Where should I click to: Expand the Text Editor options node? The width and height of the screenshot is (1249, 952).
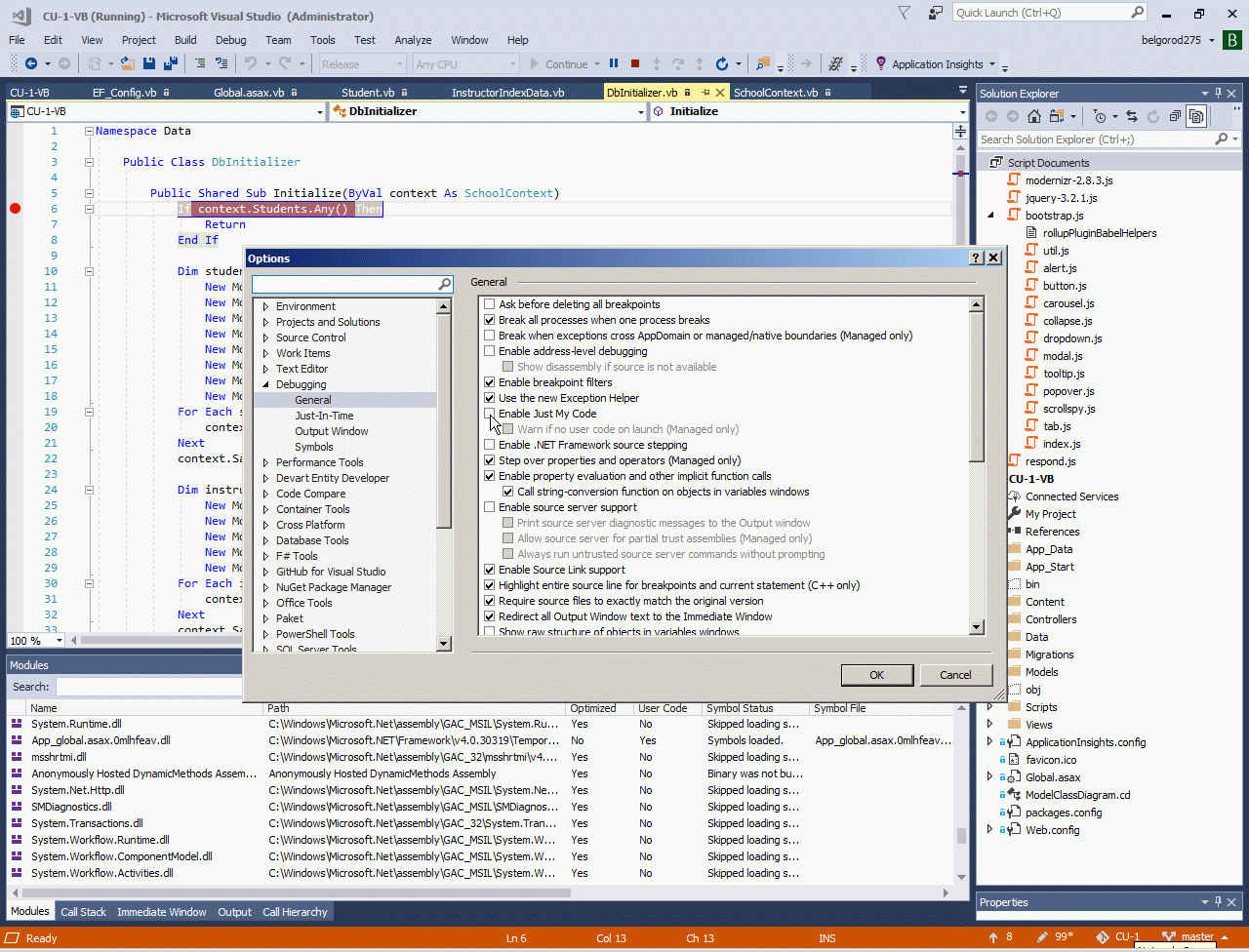[x=265, y=369]
